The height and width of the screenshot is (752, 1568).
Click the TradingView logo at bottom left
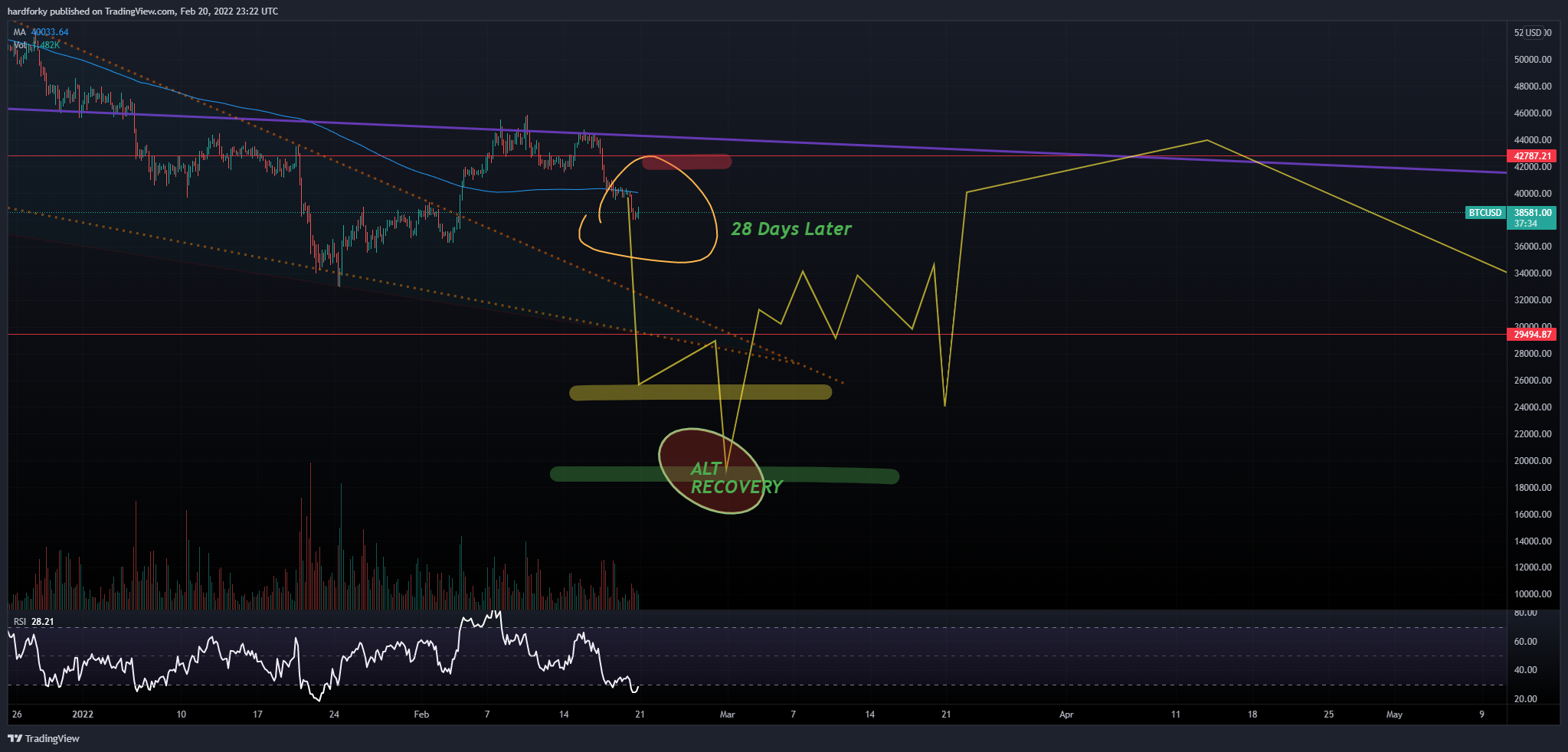[44, 738]
